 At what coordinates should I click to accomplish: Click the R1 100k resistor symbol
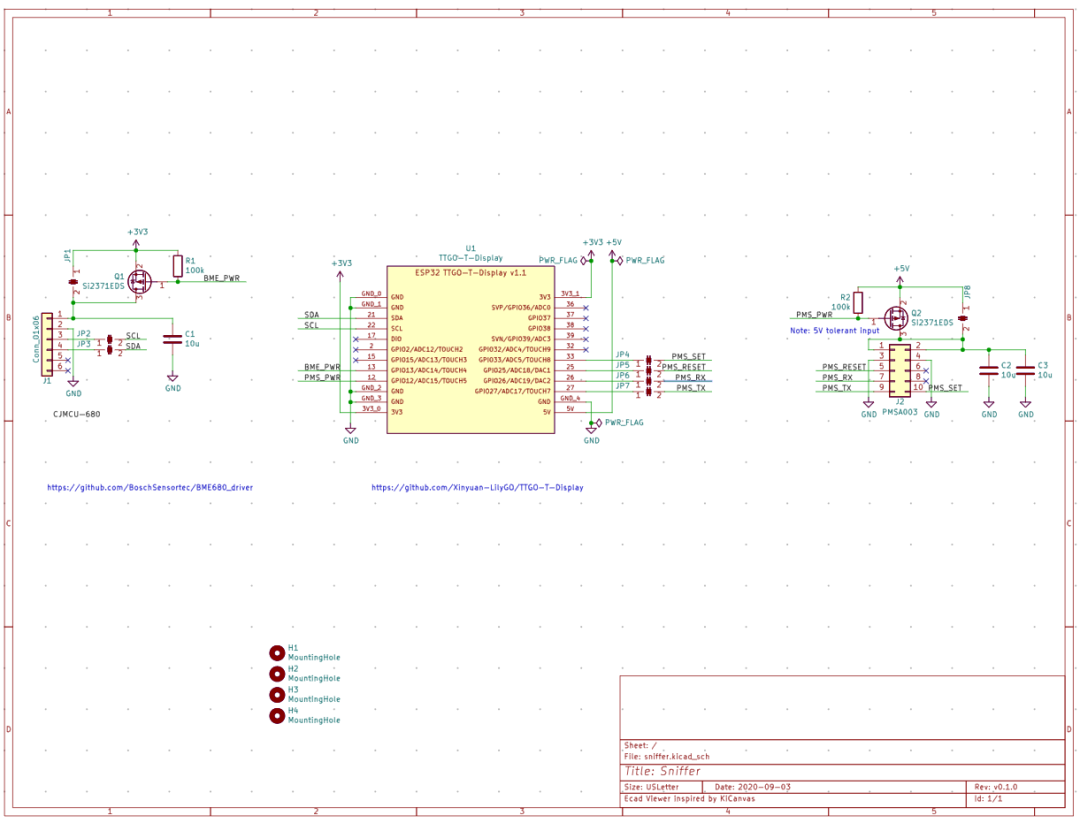click(x=178, y=267)
